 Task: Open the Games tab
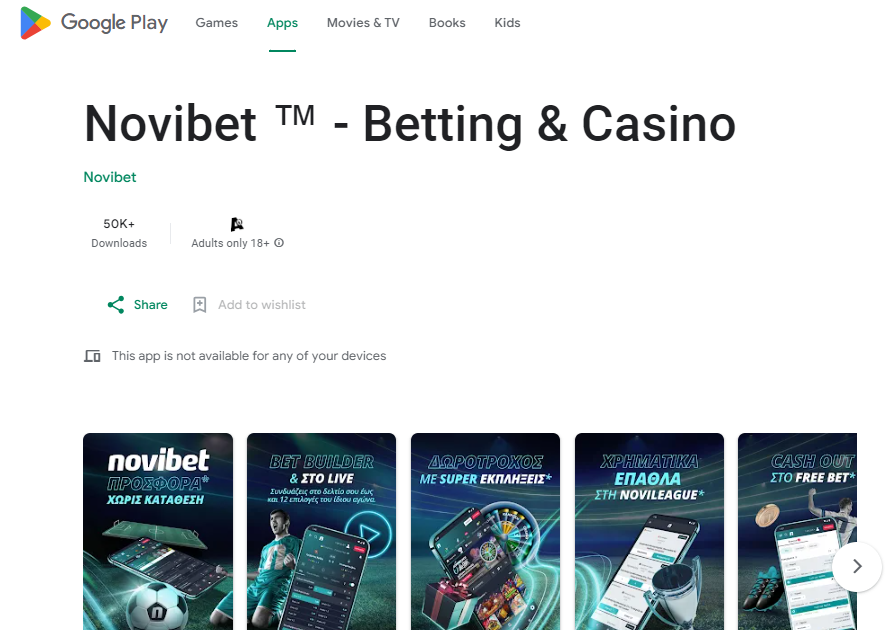tap(217, 23)
